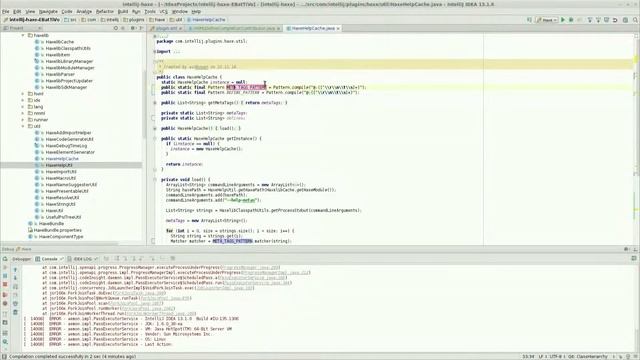Screen dimensions: 640x360
Task: Switch to the Console tab in debug panel
Action: (x=49, y=259)
